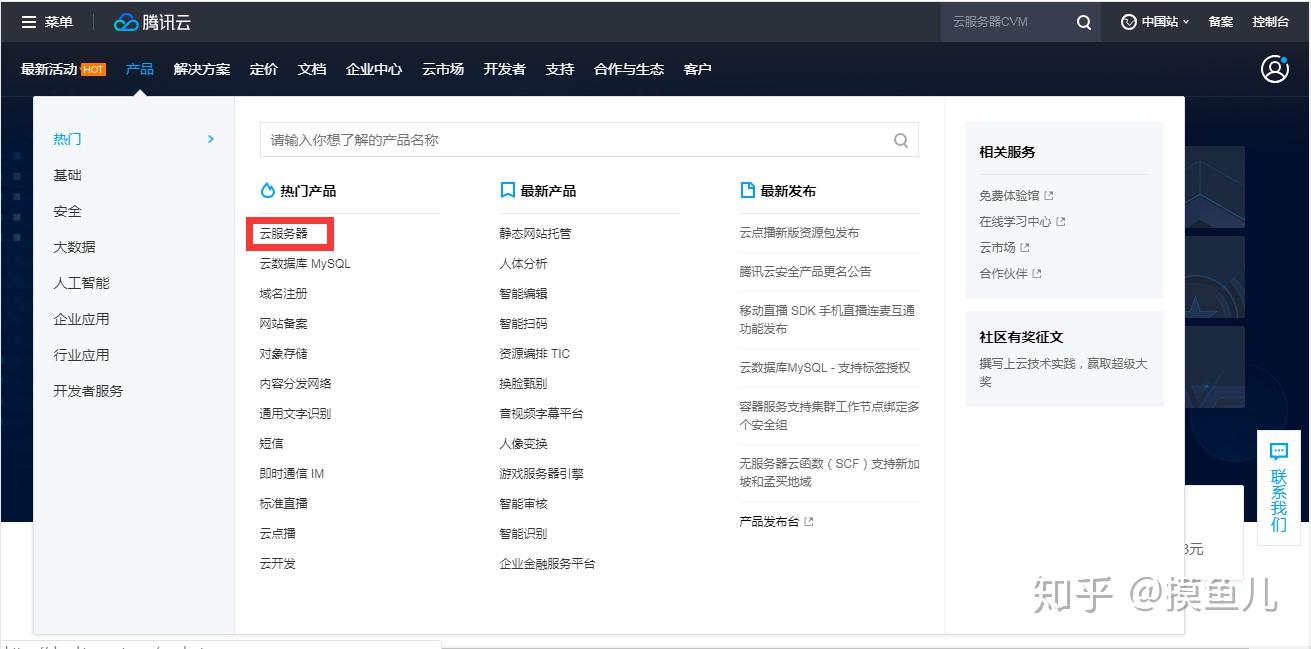
Task: Open 云市场 in the top navigation
Action: pyautogui.click(x=443, y=69)
